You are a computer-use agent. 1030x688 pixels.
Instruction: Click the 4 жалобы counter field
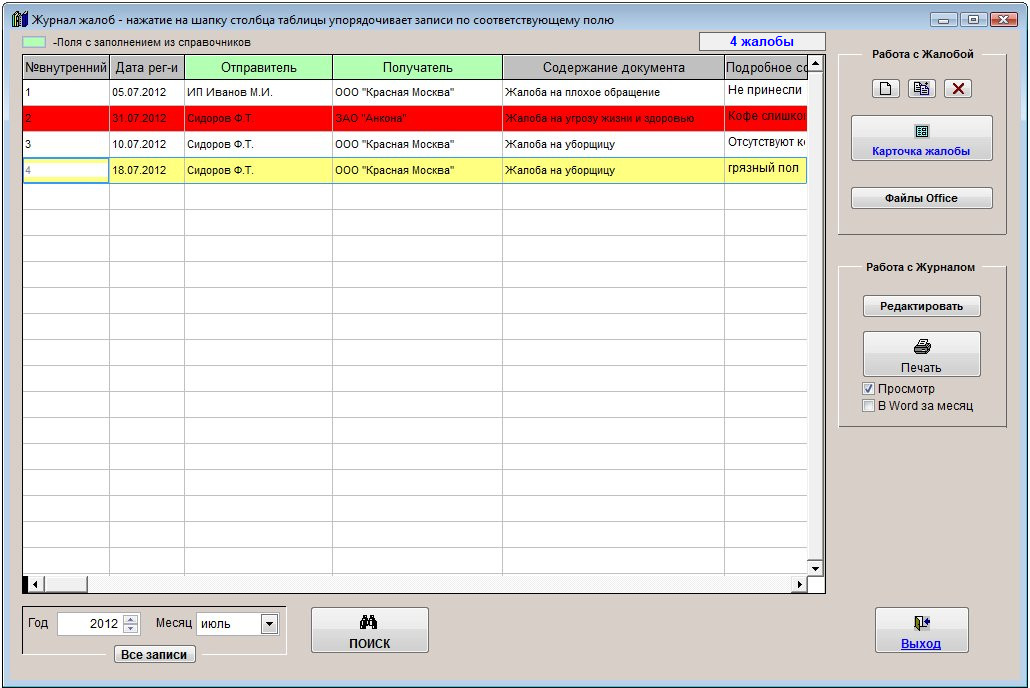(762, 41)
